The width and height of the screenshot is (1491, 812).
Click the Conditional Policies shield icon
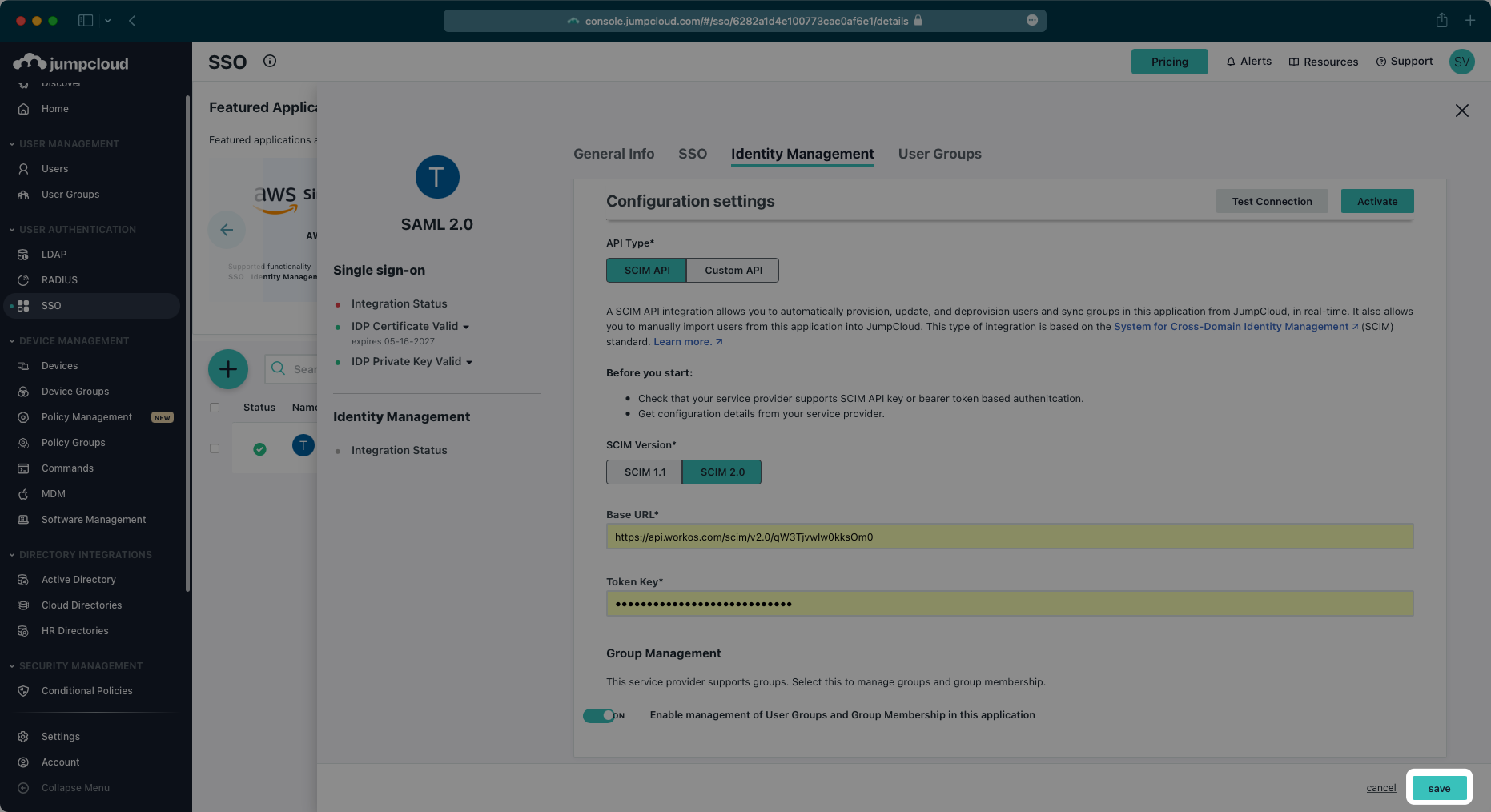(x=24, y=690)
